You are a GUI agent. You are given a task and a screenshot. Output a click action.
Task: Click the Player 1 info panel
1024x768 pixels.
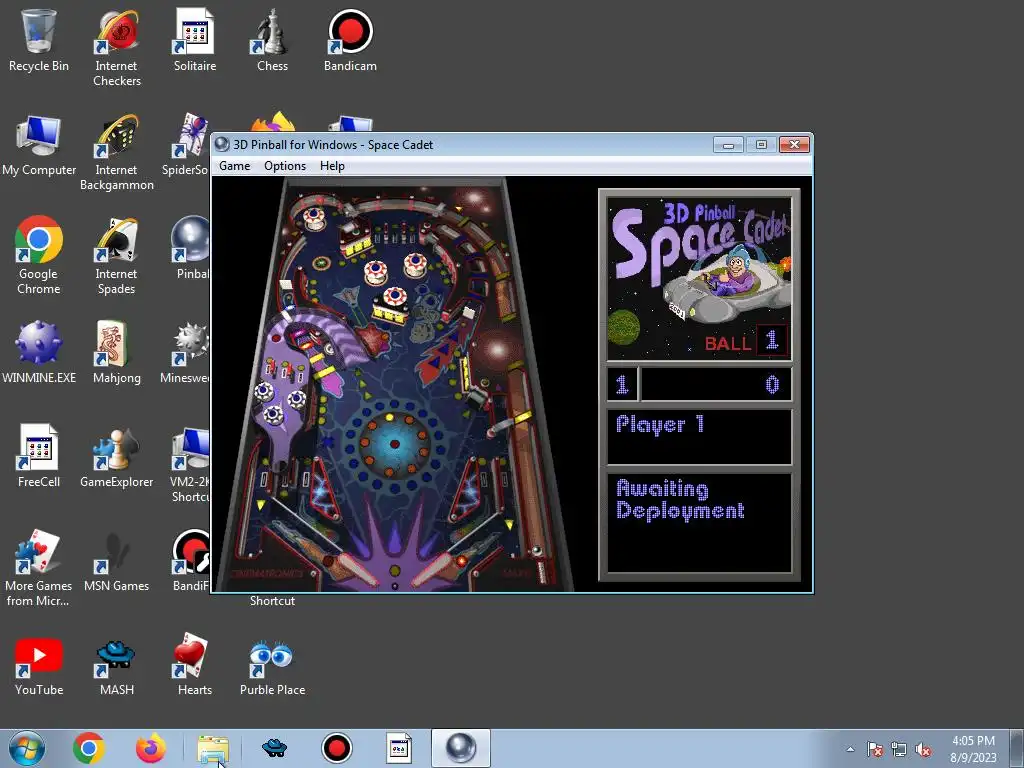tap(699, 437)
